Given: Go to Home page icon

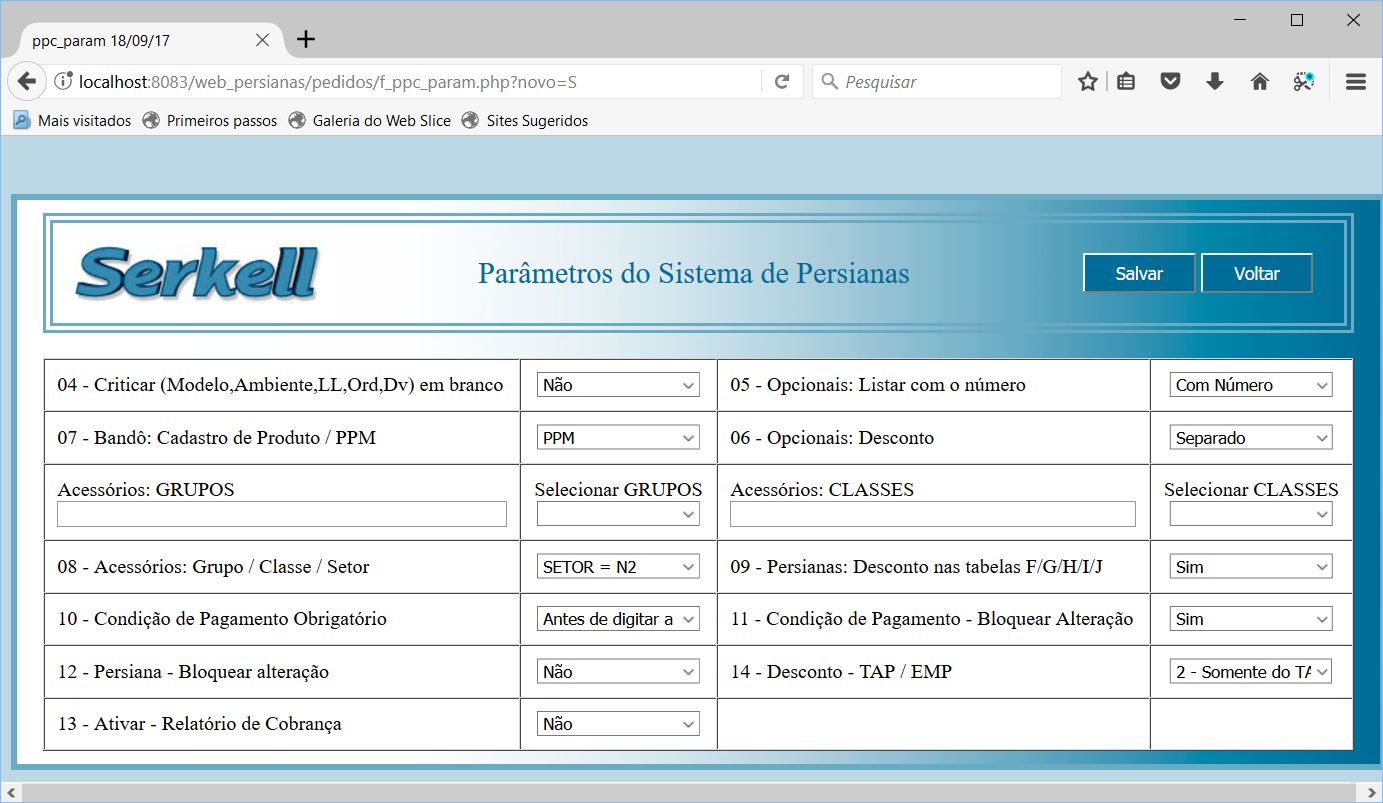Looking at the screenshot, I should 1260,82.
